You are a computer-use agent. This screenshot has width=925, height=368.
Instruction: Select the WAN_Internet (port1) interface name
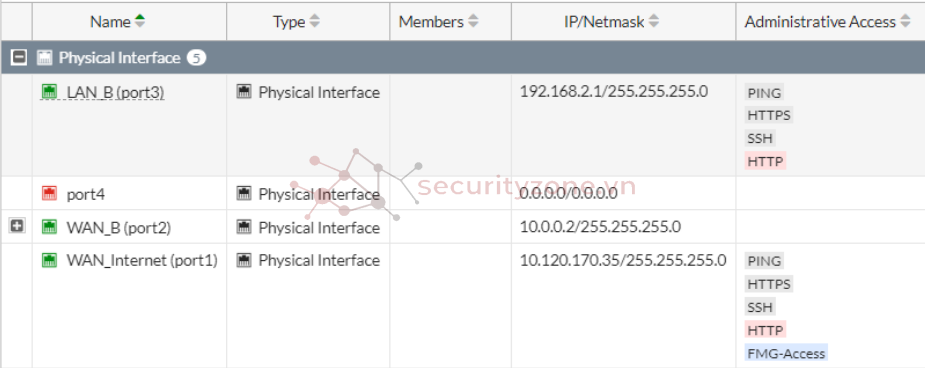pyautogui.click(x=142, y=260)
